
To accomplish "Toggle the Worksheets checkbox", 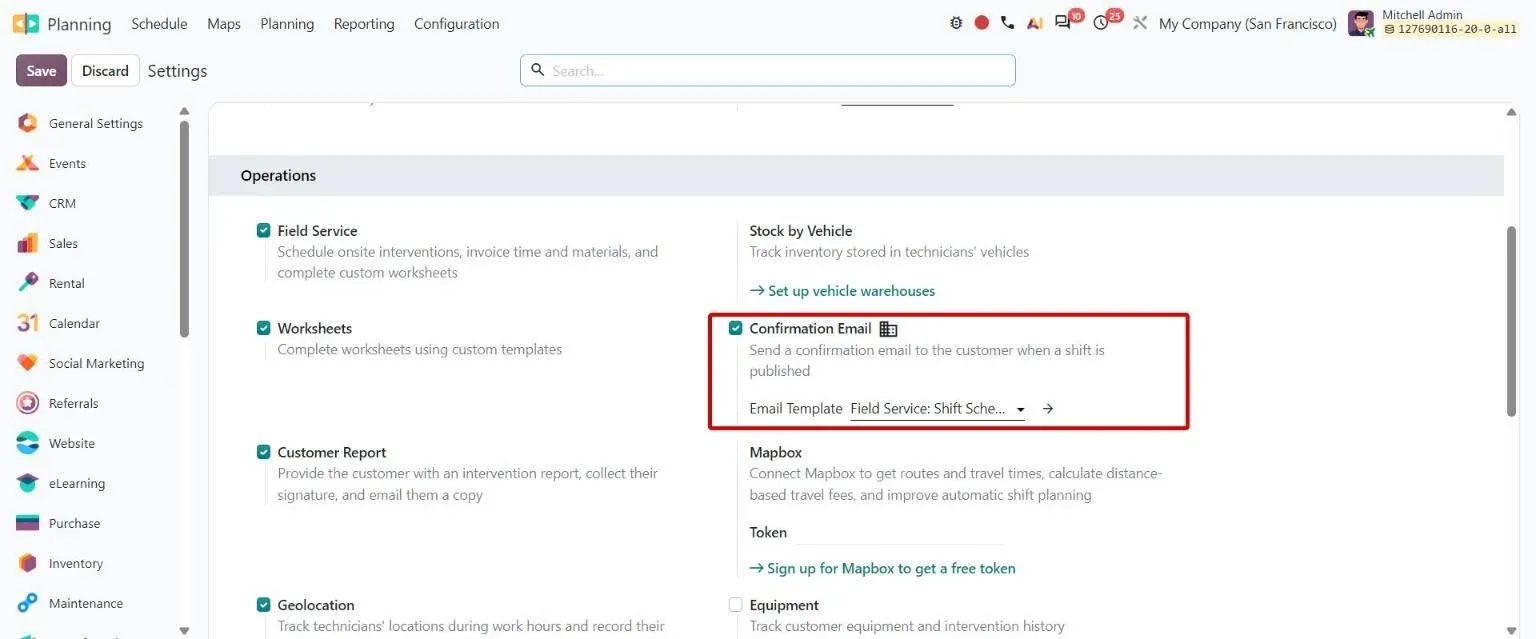I will click(264, 328).
